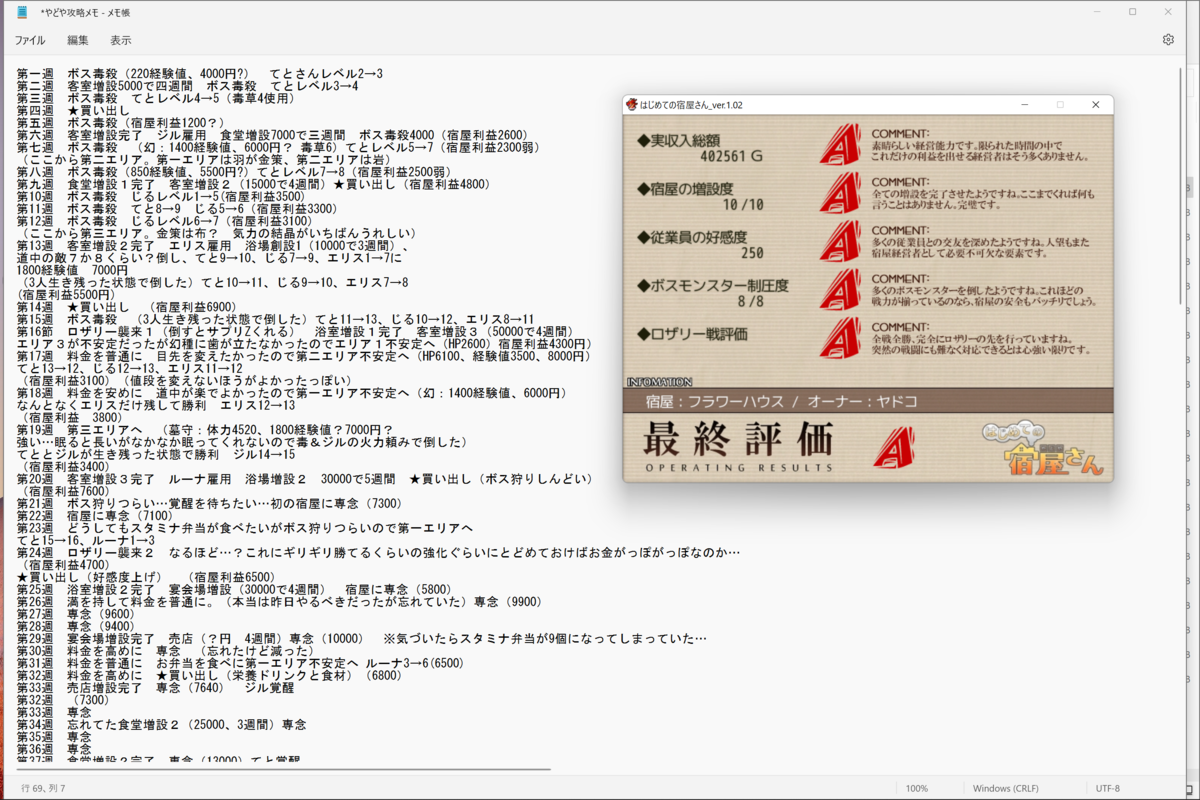Click the 第一週 ボス毒殺 line in Notepad
1200x800 pixels.
(x=200, y=74)
